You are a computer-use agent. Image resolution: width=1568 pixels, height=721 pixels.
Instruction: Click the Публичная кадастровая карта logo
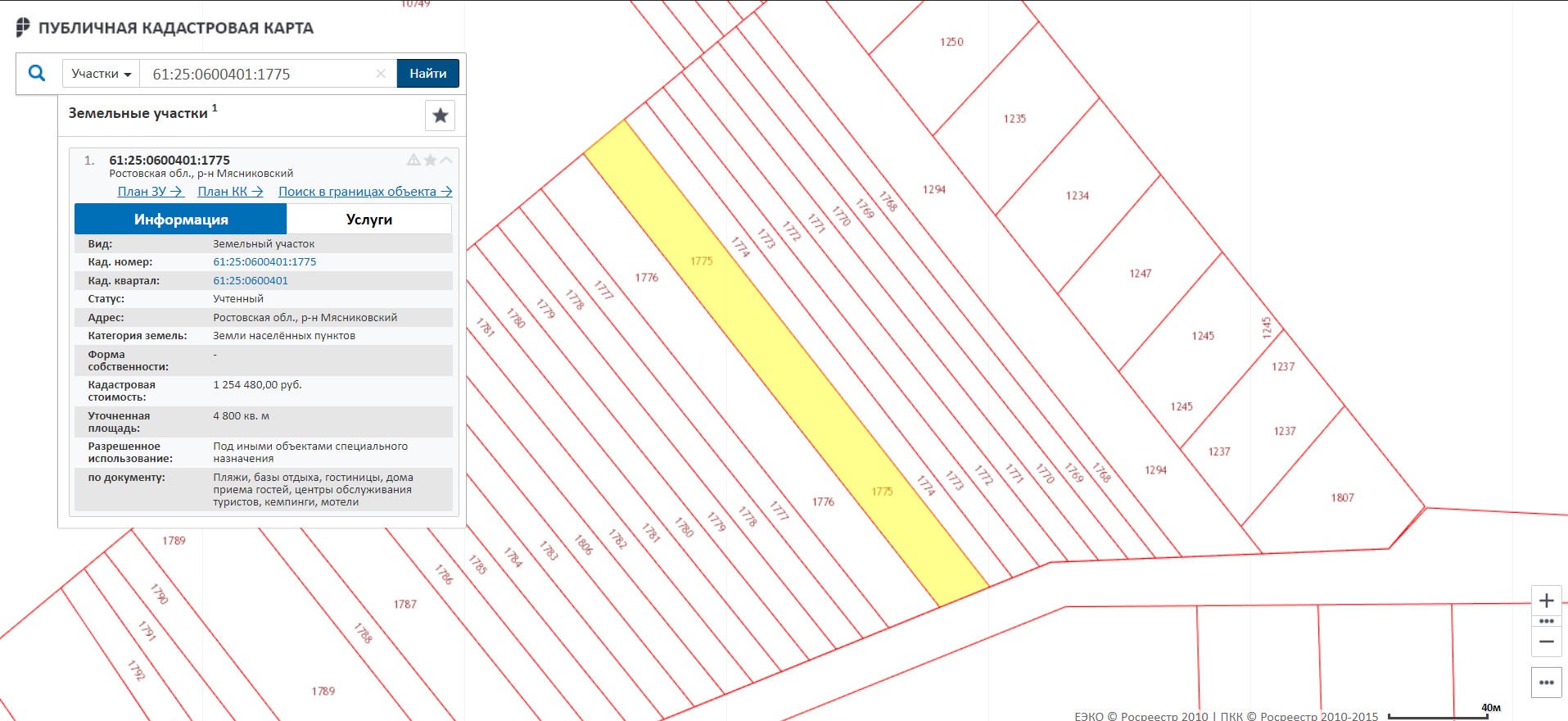(165, 28)
